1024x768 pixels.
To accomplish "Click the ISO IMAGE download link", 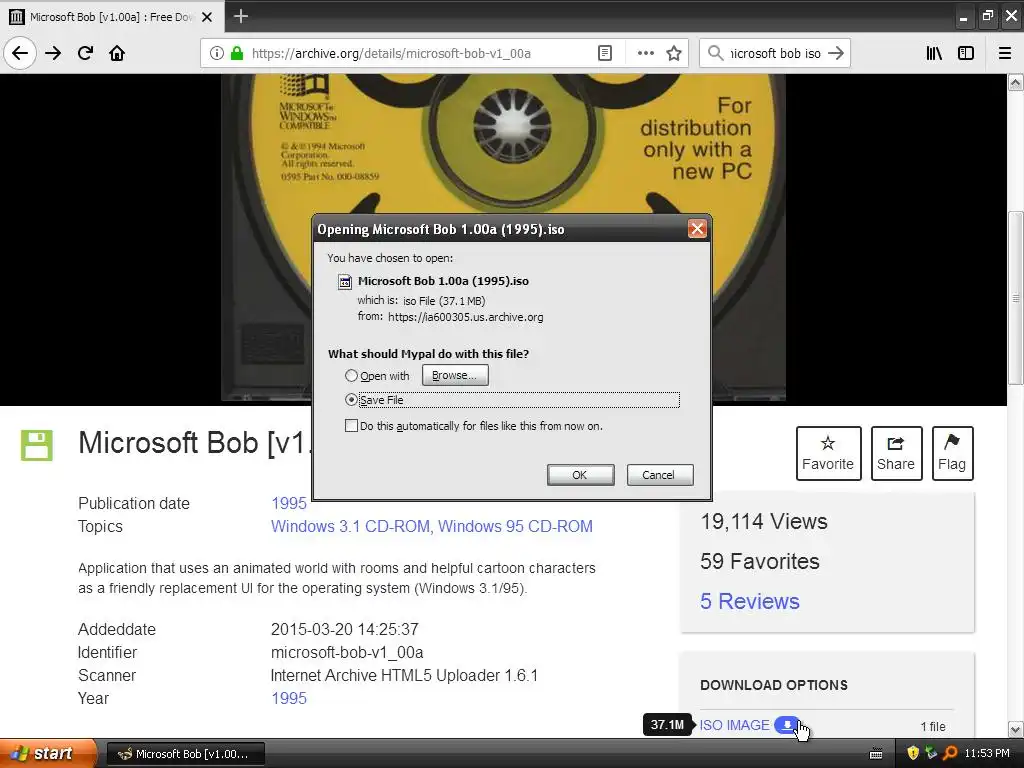I will (735, 725).
